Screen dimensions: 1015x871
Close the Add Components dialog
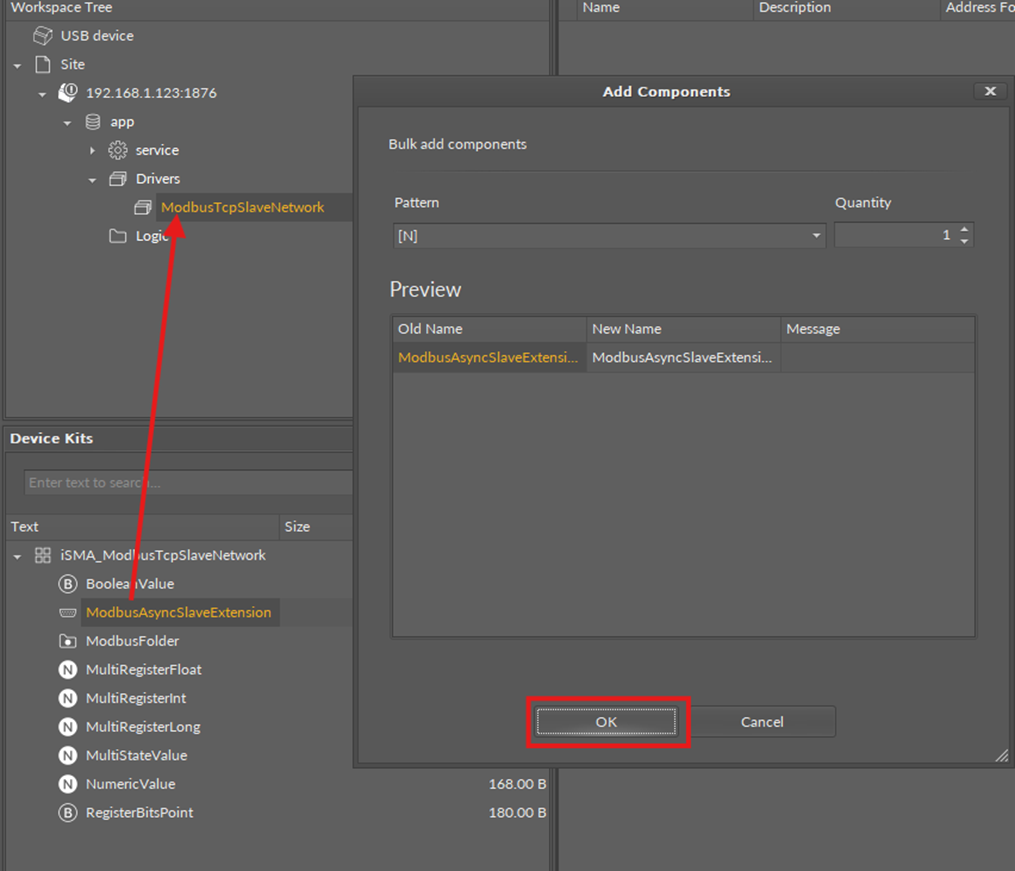point(990,91)
